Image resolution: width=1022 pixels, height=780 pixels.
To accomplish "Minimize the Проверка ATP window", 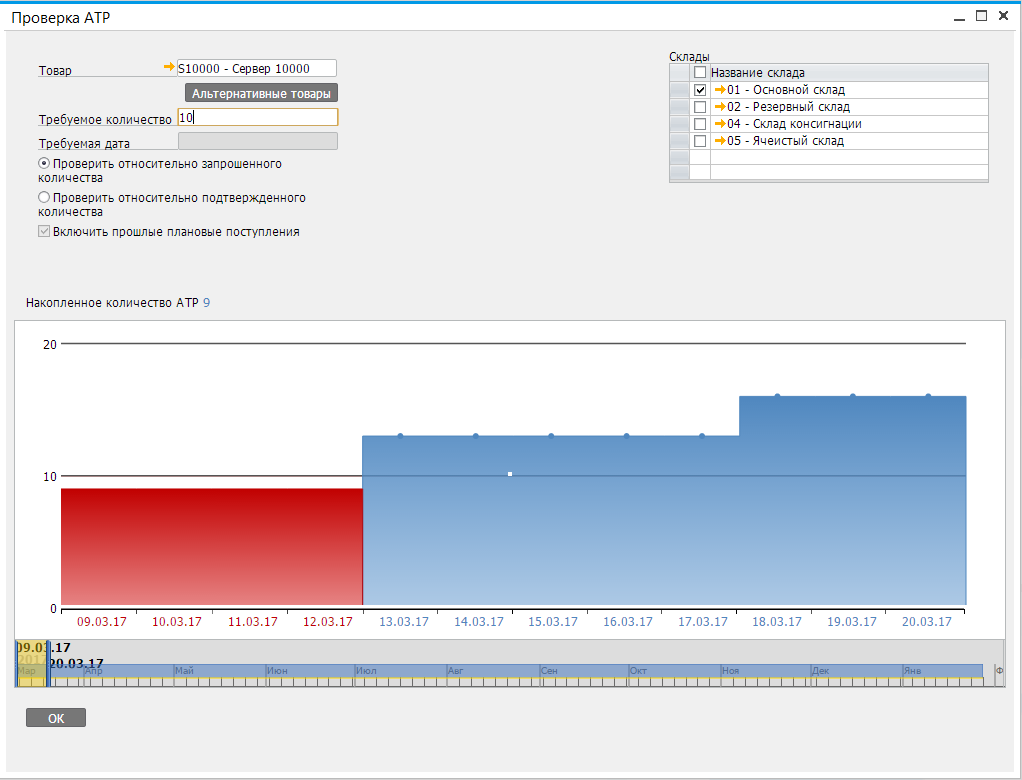I will (959, 17).
